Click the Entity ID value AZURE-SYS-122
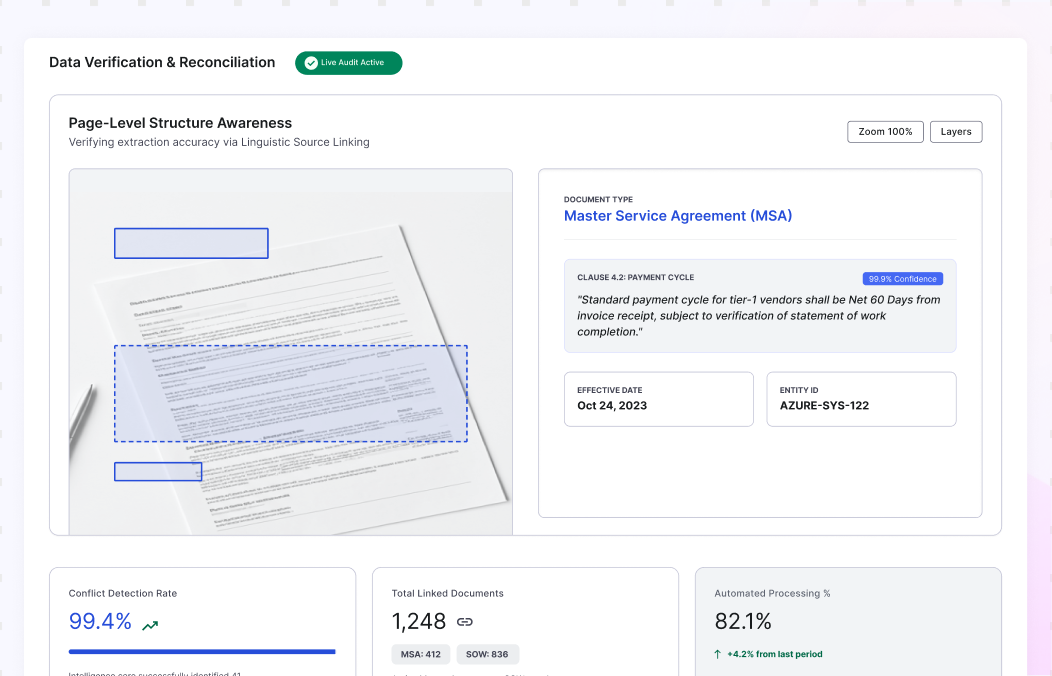This screenshot has width=1052, height=676. (x=824, y=406)
